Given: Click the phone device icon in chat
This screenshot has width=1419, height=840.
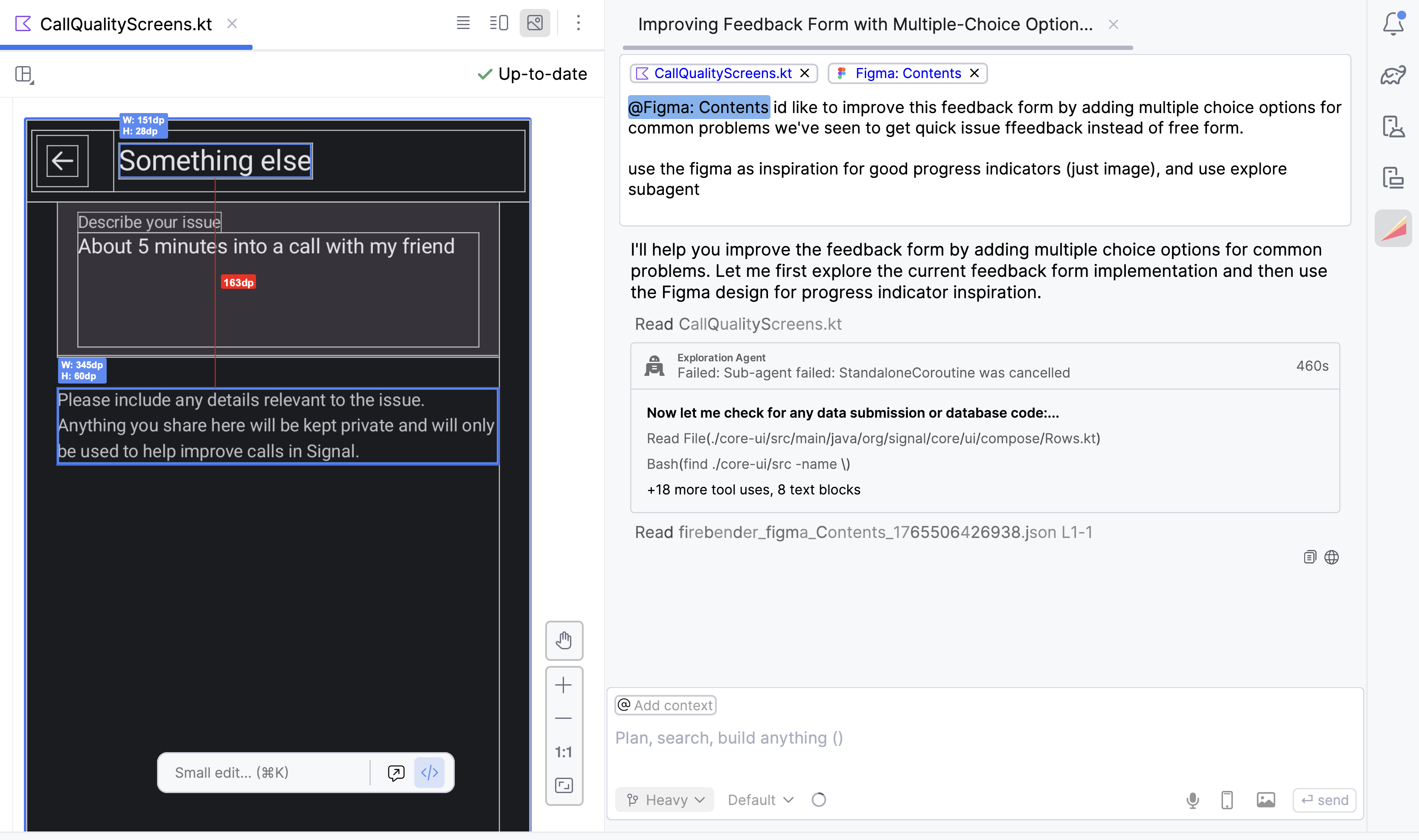Looking at the screenshot, I should coord(1227,800).
